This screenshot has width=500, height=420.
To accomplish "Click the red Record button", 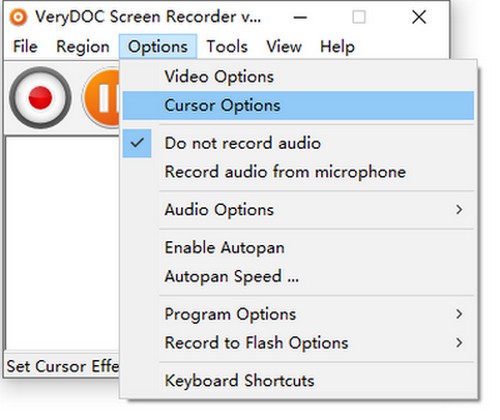I will (40, 98).
